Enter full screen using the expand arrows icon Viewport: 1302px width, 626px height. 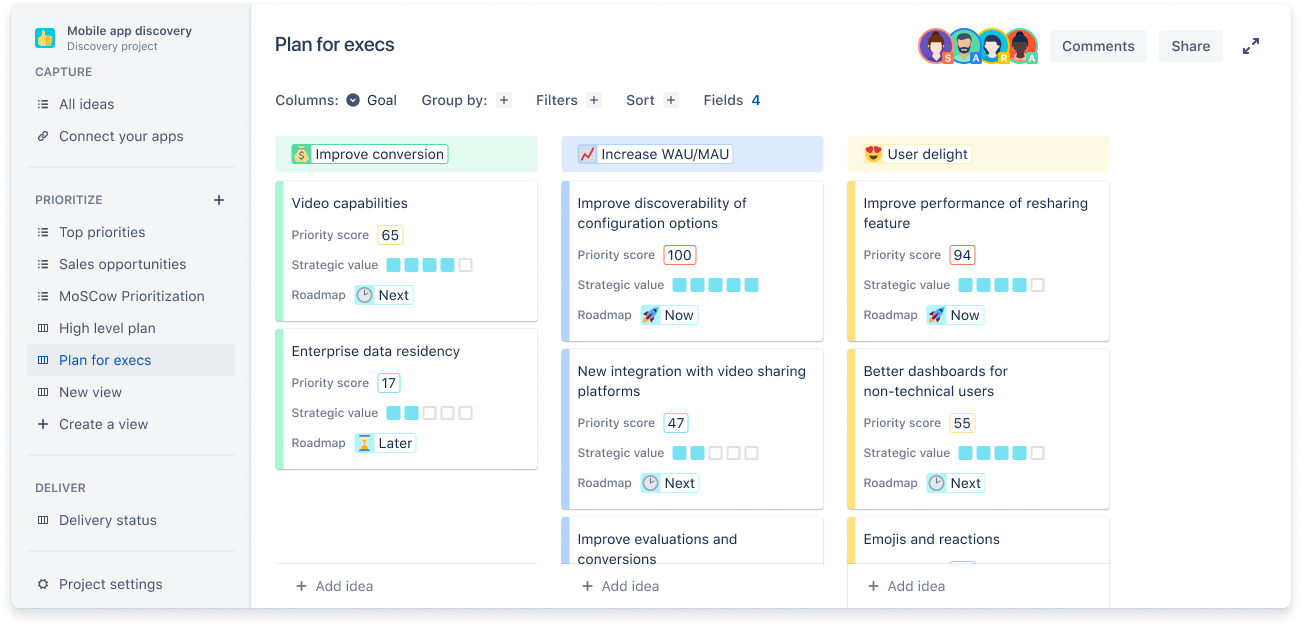click(x=1251, y=45)
